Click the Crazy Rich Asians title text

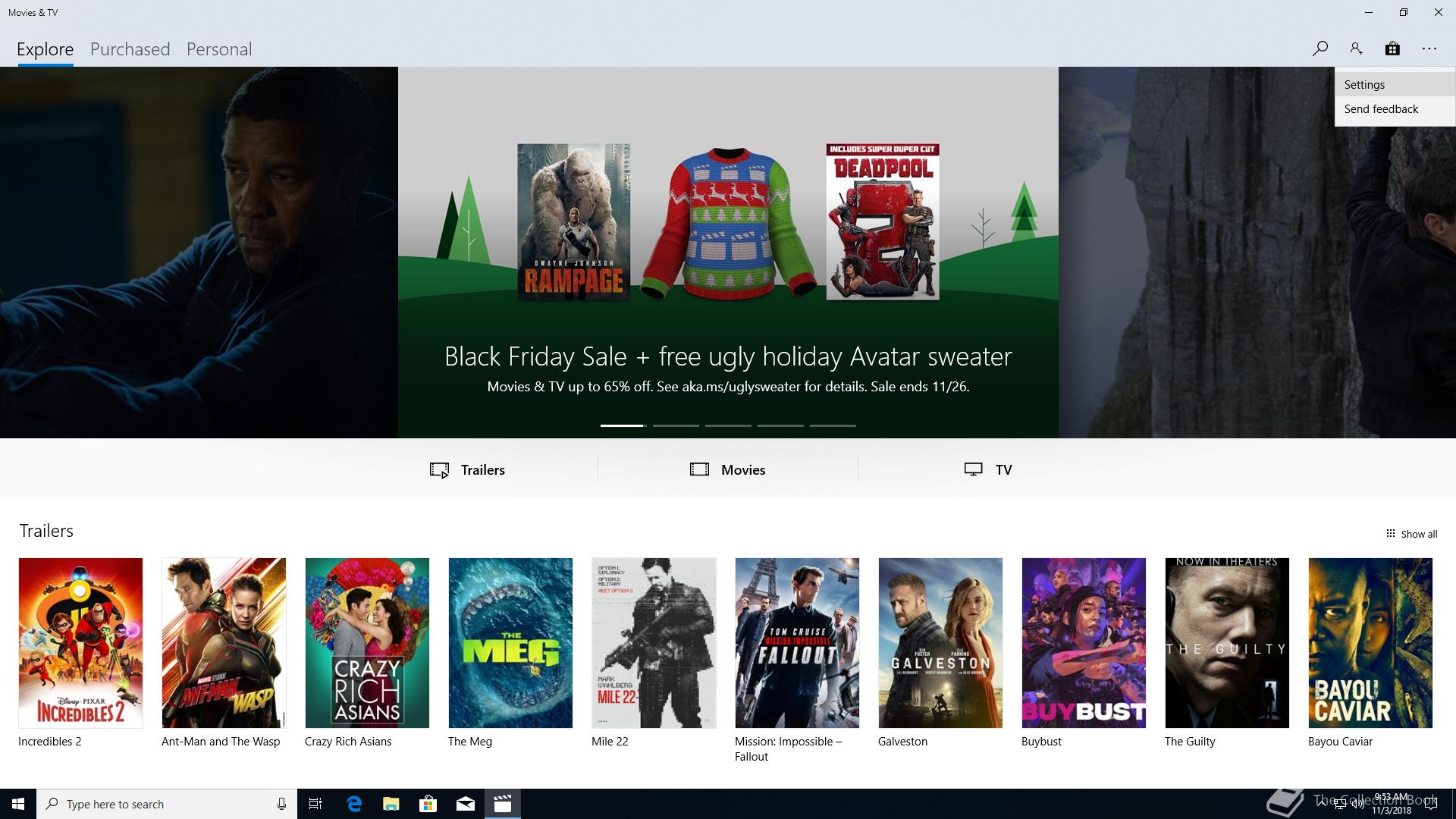click(348, 742)
